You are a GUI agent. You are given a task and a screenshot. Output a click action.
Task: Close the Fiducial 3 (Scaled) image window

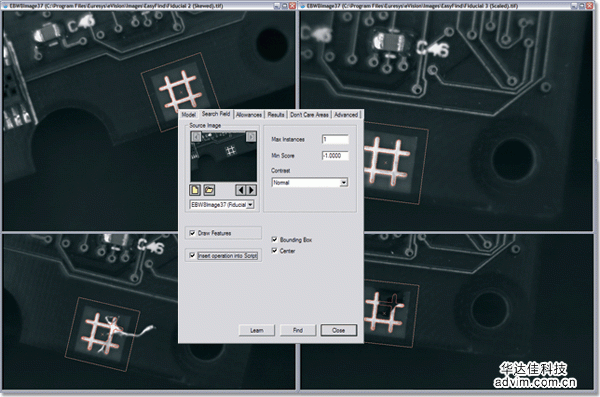pyautogui.click(x=589, y=6)
